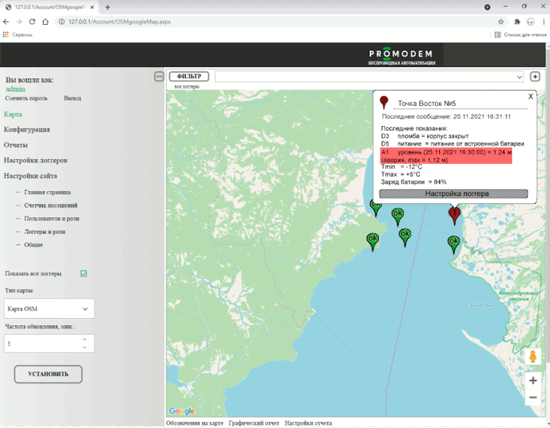
Task: Open the Конфигурация menu item
Action: [x=27, y=129]
